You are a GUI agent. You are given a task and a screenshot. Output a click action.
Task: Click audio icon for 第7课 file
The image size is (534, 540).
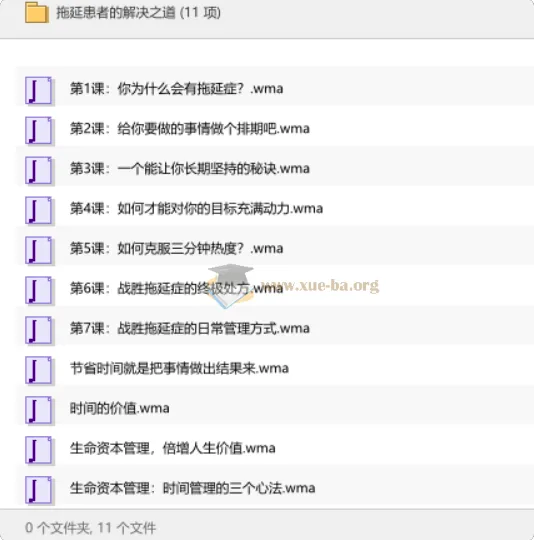[x=39, y=330]
